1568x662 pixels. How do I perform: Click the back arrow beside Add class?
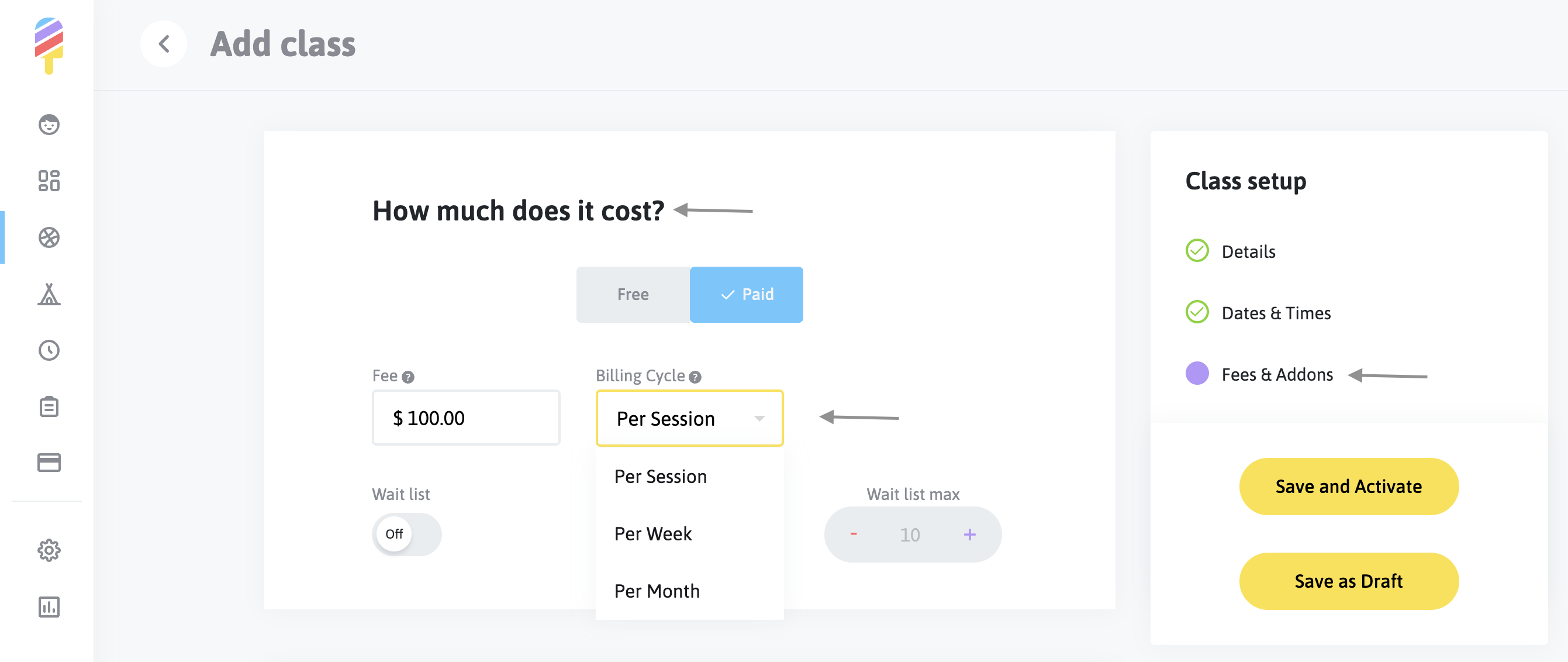pos(164,44)
